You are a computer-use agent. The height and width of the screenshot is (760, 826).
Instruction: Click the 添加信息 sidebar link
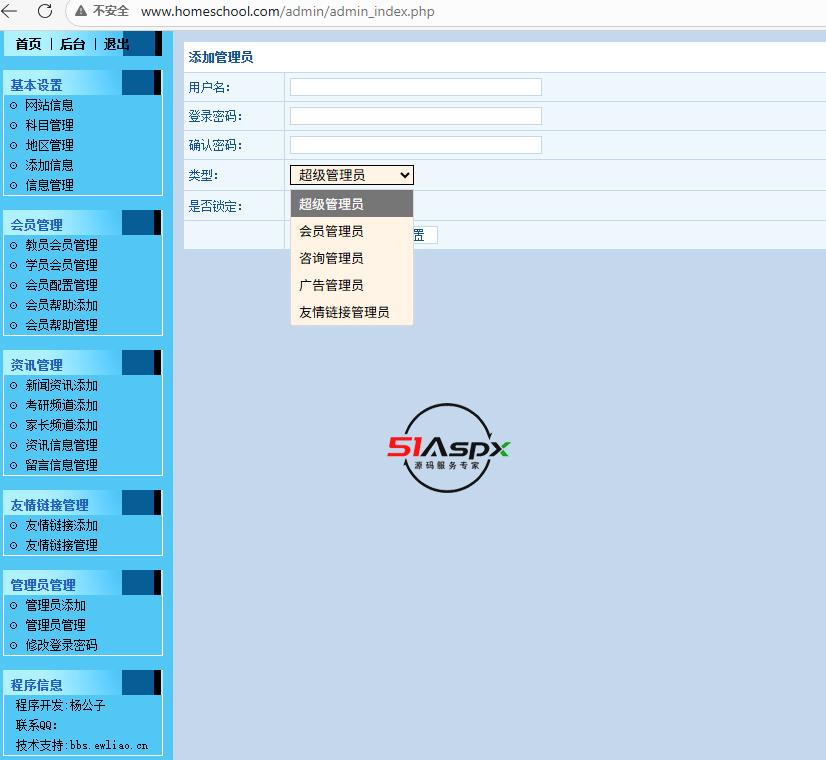pos(50,165)
